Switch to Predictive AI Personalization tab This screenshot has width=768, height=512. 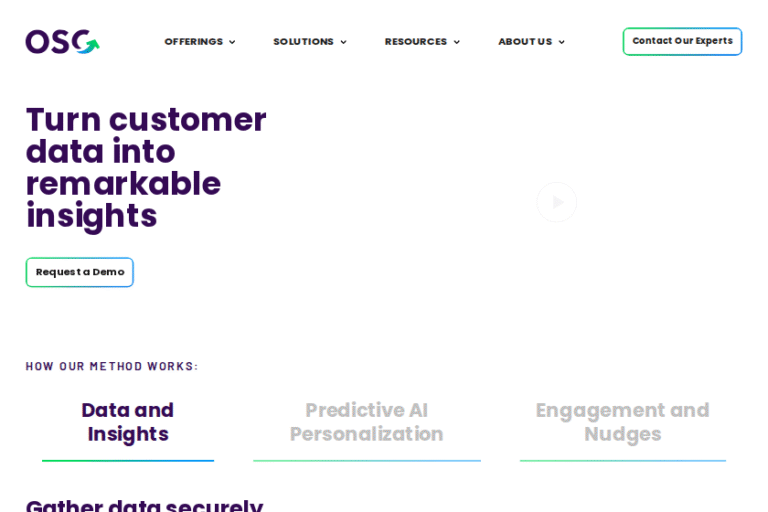(x=366, y=422)
